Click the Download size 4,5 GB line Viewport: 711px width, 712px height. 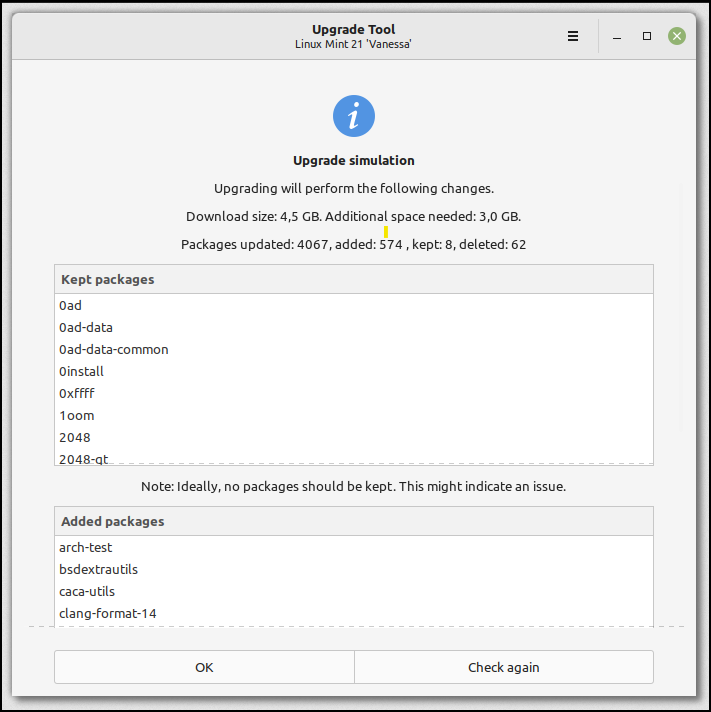[354, 217]
